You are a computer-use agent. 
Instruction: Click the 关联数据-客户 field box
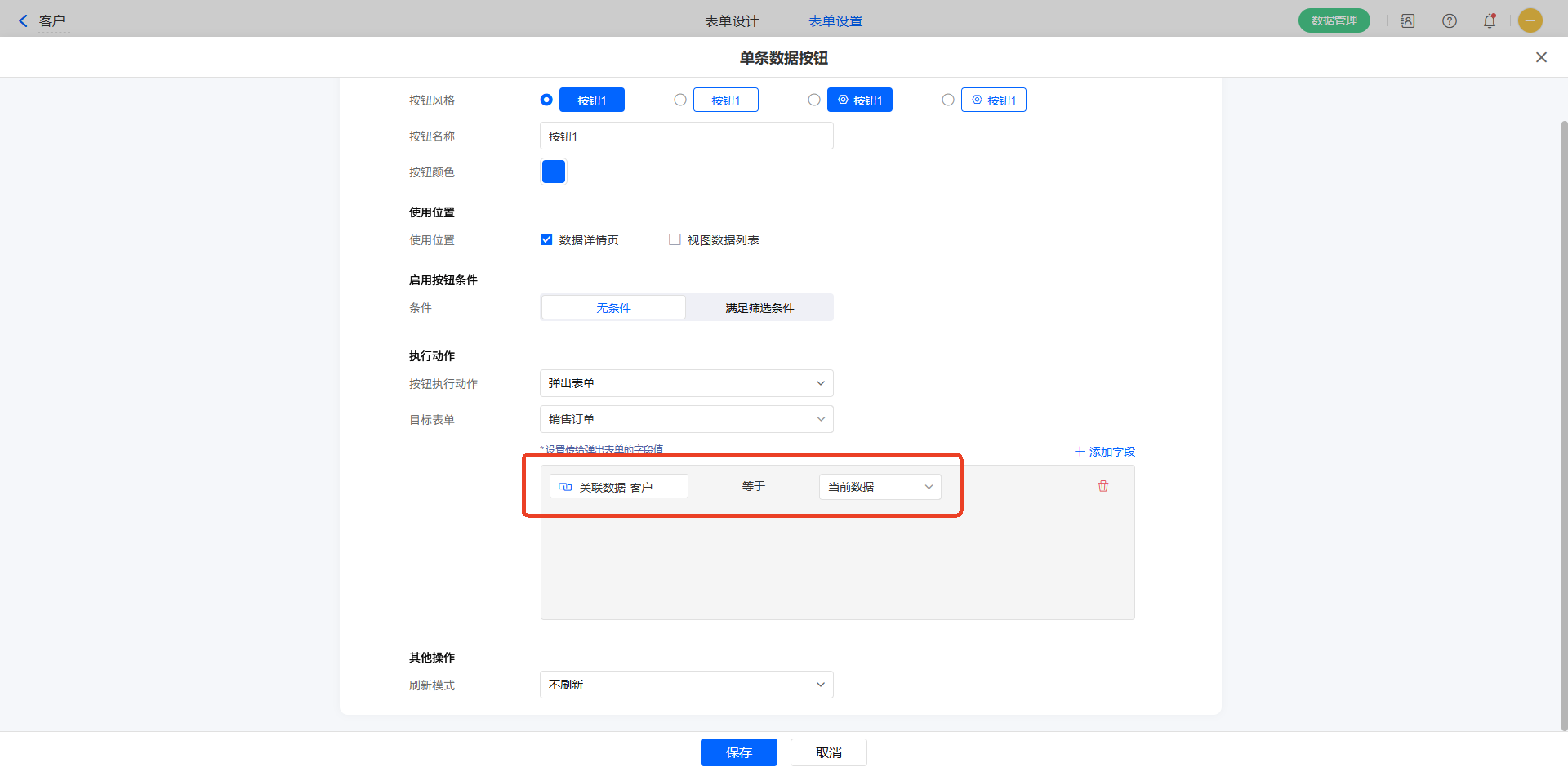pos(619,487)
